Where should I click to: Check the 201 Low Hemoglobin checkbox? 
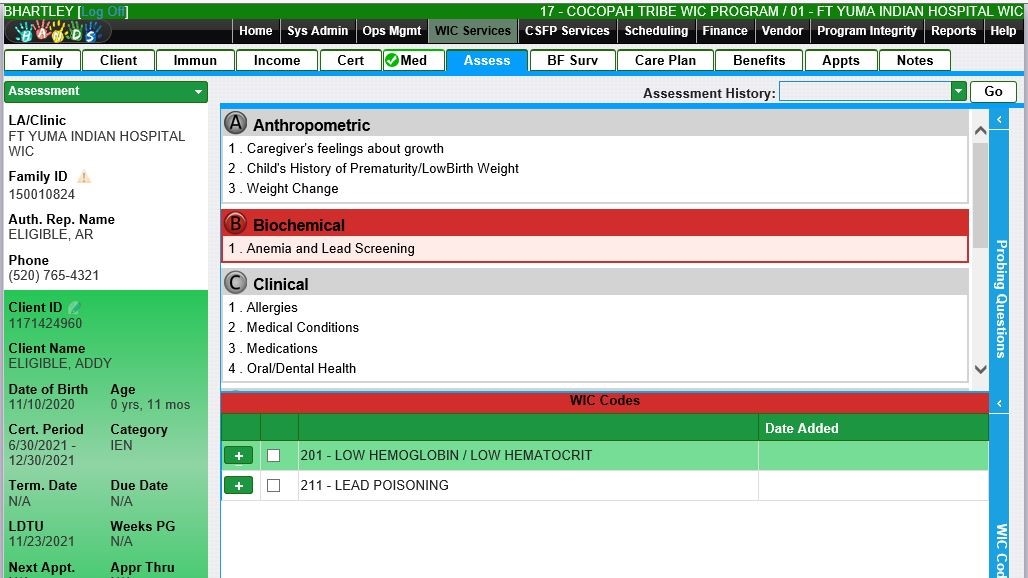click(274, 456)
